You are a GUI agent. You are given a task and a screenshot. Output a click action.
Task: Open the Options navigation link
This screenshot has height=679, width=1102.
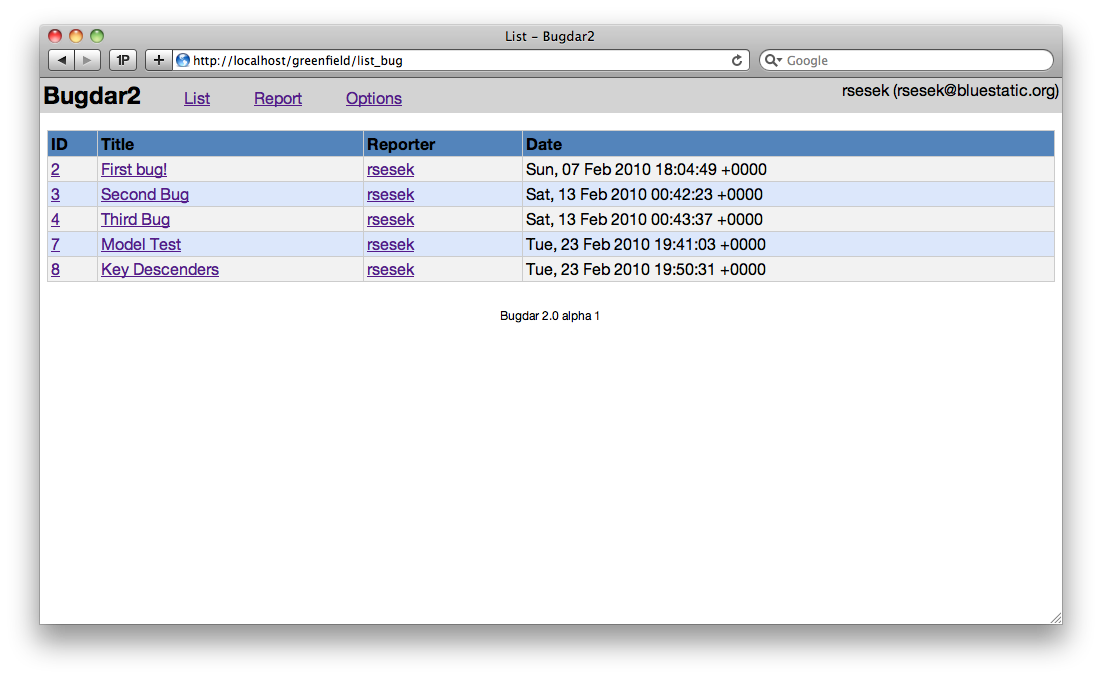[x=374, y=98]
